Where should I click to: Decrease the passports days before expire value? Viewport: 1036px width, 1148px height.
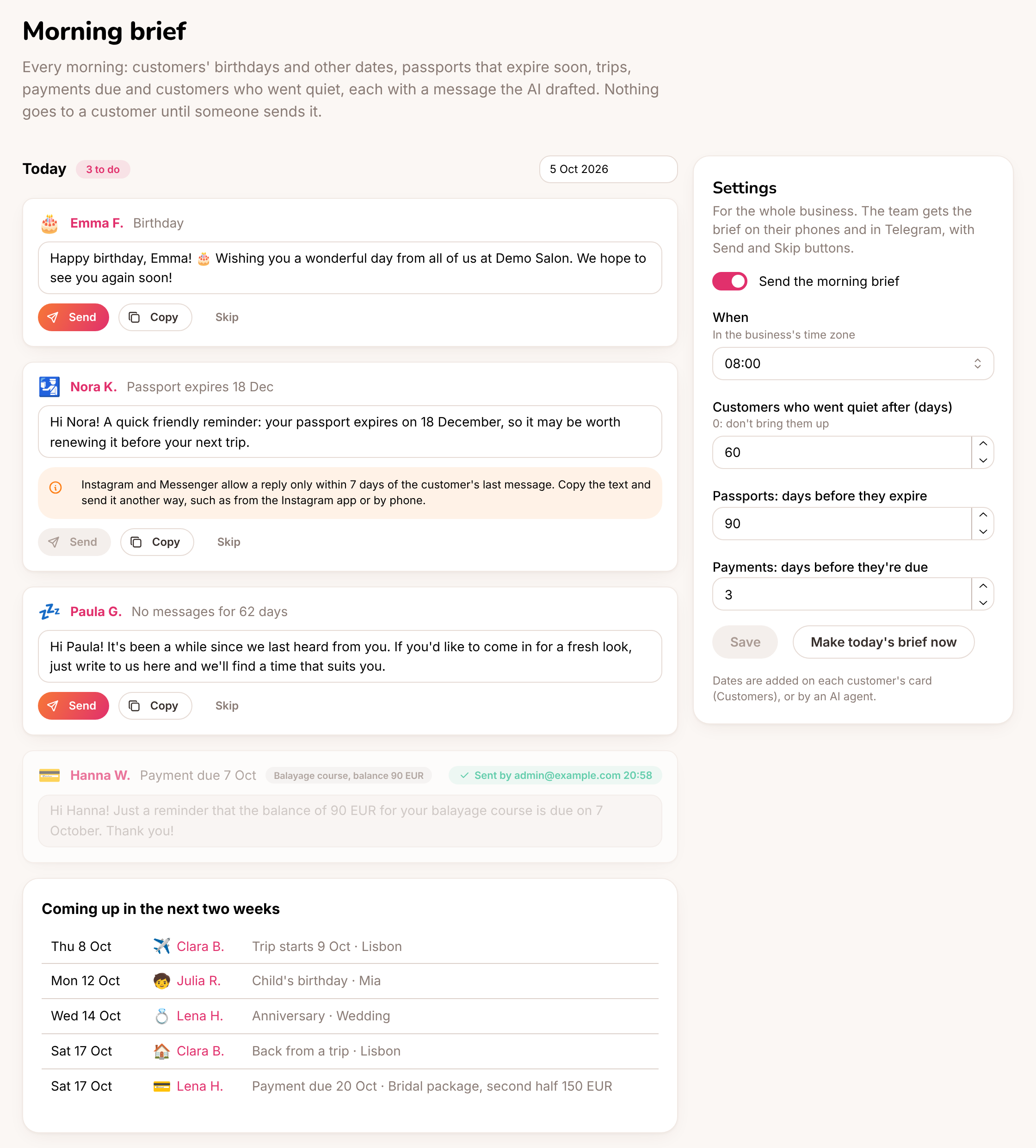point(983,531)
